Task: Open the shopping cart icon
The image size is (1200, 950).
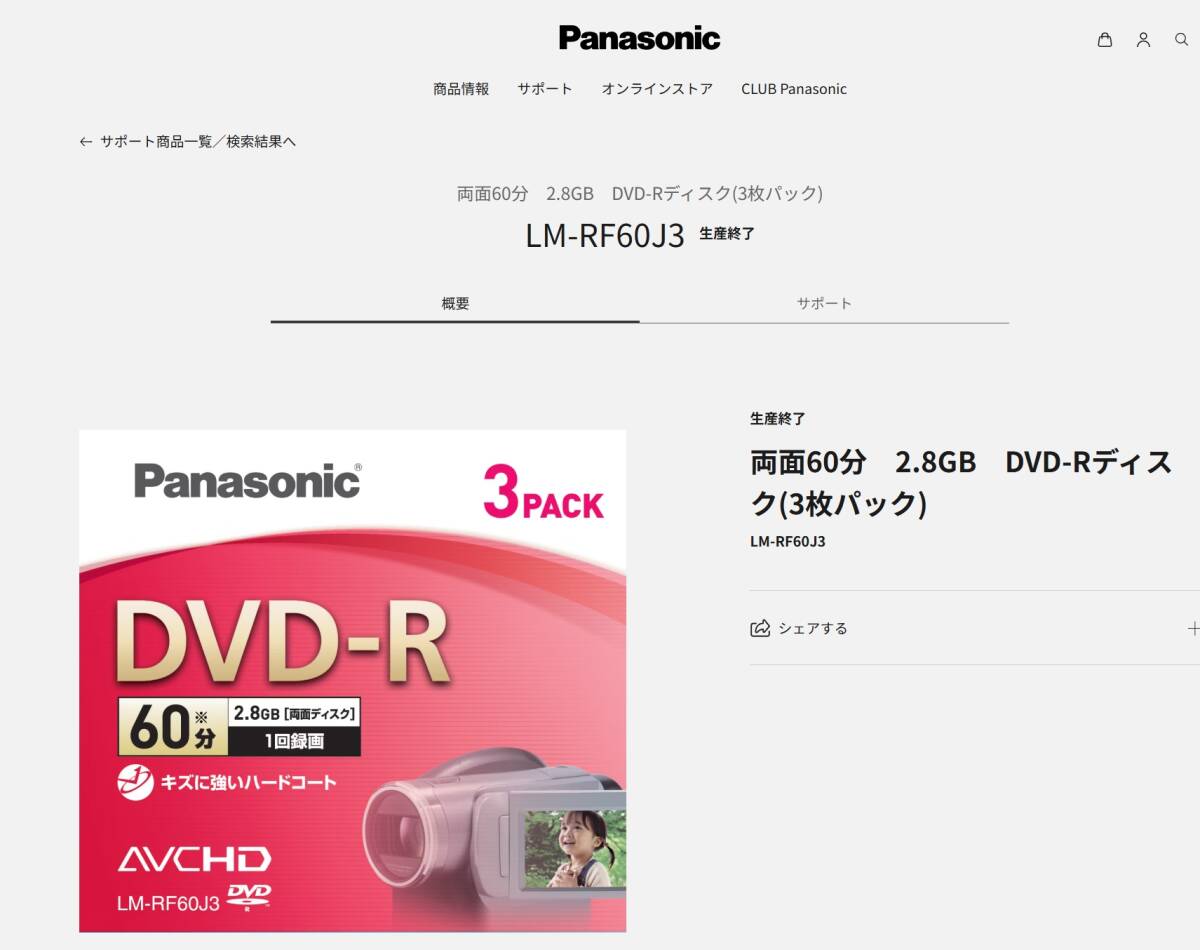Action: click(1104, 40)
